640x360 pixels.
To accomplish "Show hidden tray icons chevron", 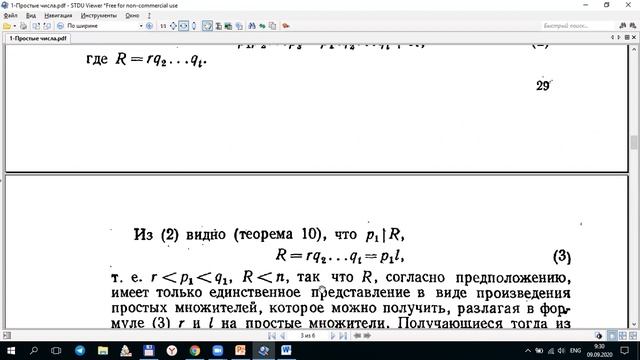I will (528, 351).
